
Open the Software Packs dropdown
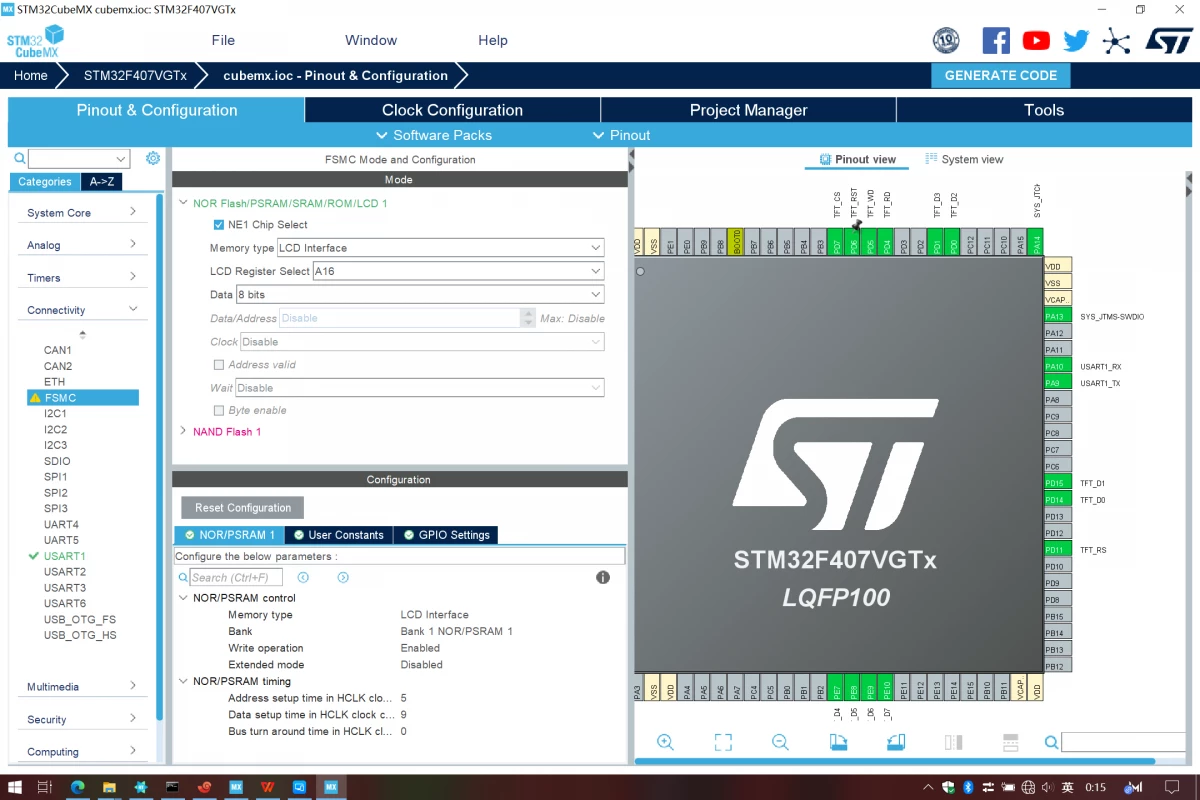pos(434,135)
